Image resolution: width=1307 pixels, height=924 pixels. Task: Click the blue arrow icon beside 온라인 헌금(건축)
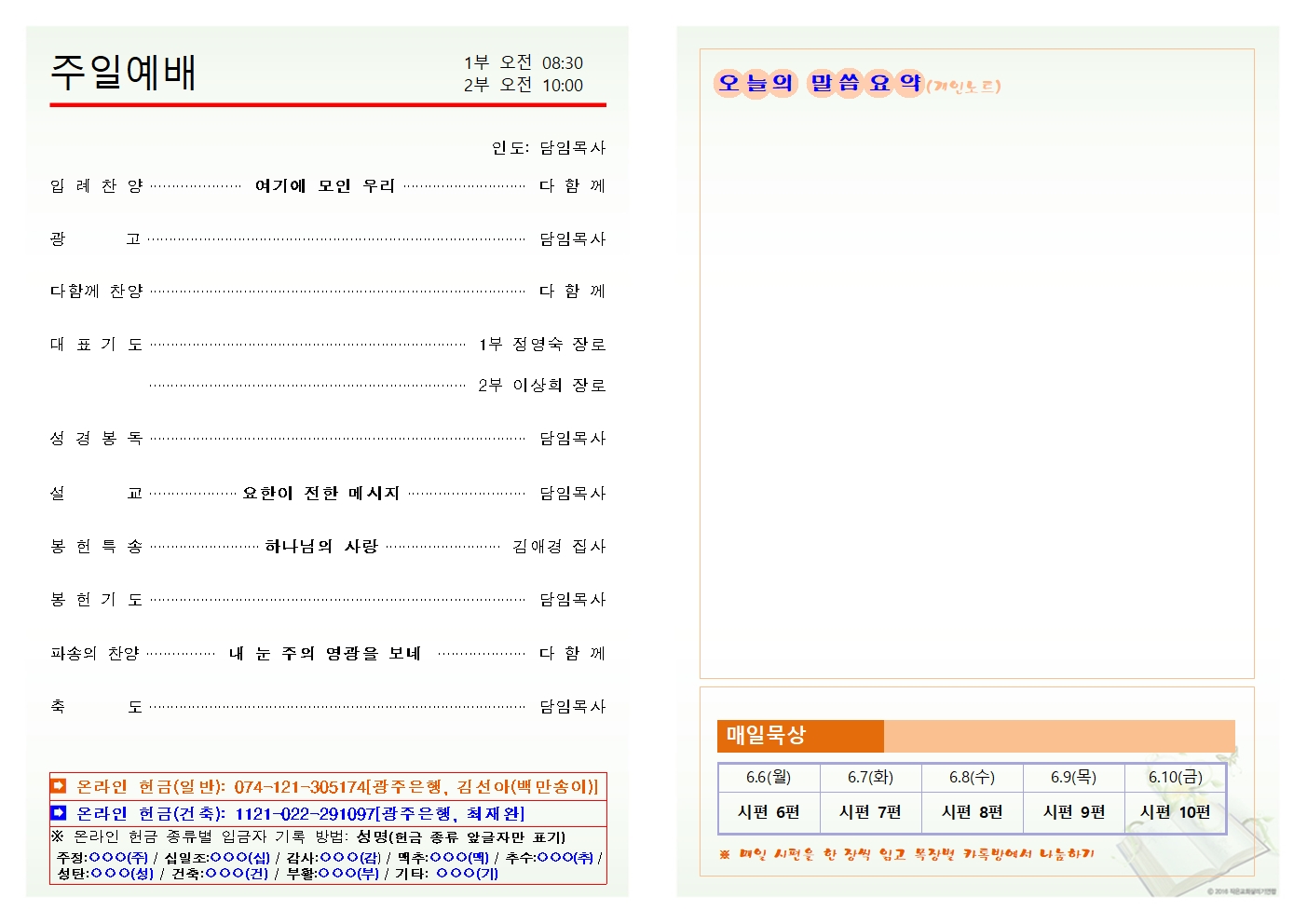coord(59,813)
